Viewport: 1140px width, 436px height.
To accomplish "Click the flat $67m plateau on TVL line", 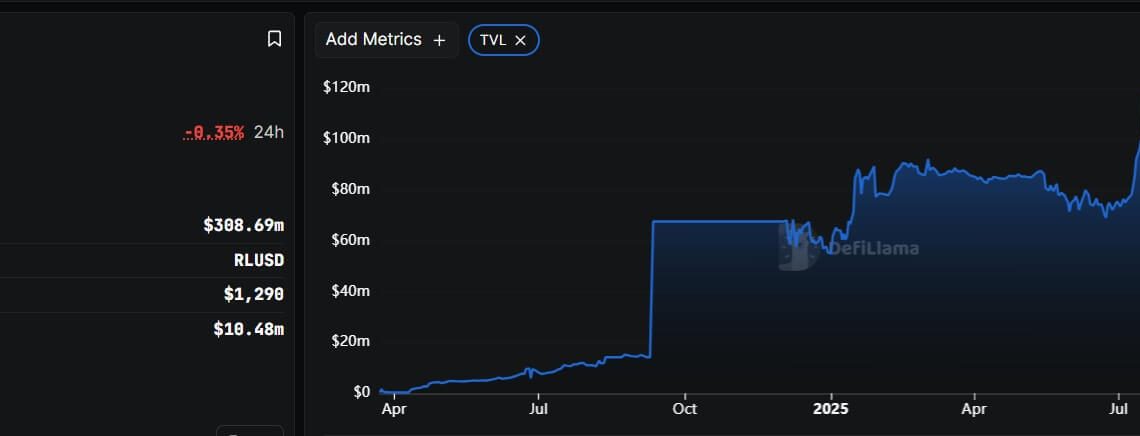I will point(720,221).
